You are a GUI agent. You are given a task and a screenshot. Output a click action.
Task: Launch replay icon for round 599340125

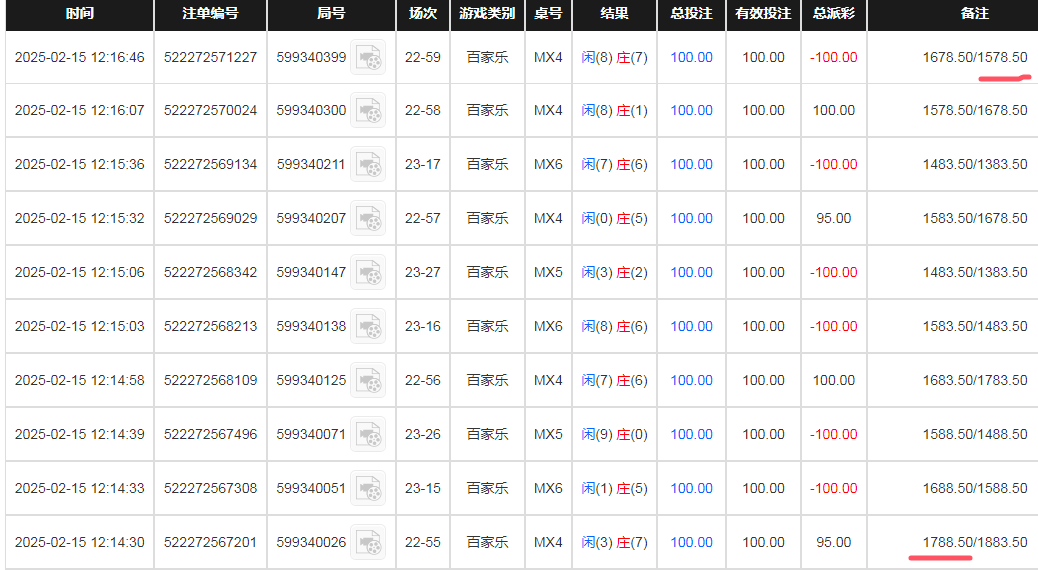pyautogui.click(x=368, y=381)
